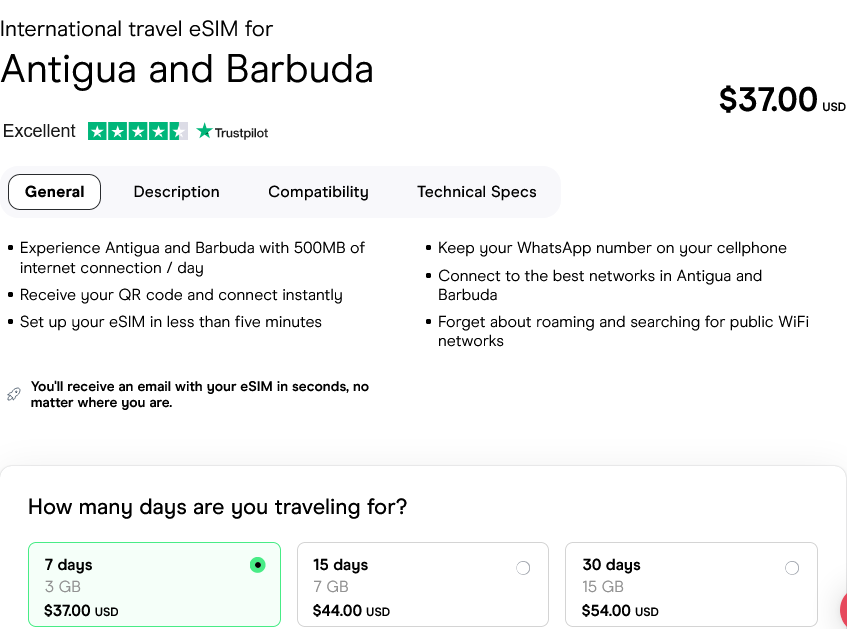The width and height of the screenshot is (847, 629).
Task: Switch to the Description tab
Action: [x=176, y=192]
